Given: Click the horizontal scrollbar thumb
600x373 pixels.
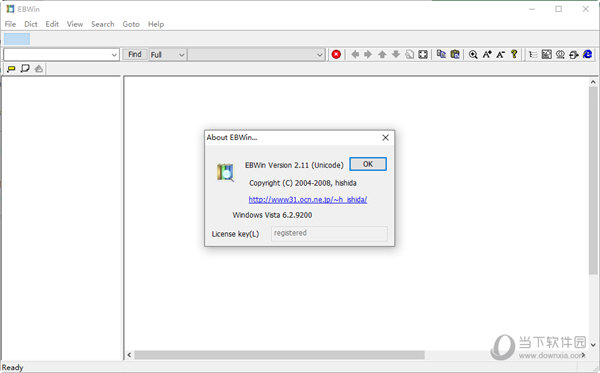Looking at the screenshot, I should 279,355.
